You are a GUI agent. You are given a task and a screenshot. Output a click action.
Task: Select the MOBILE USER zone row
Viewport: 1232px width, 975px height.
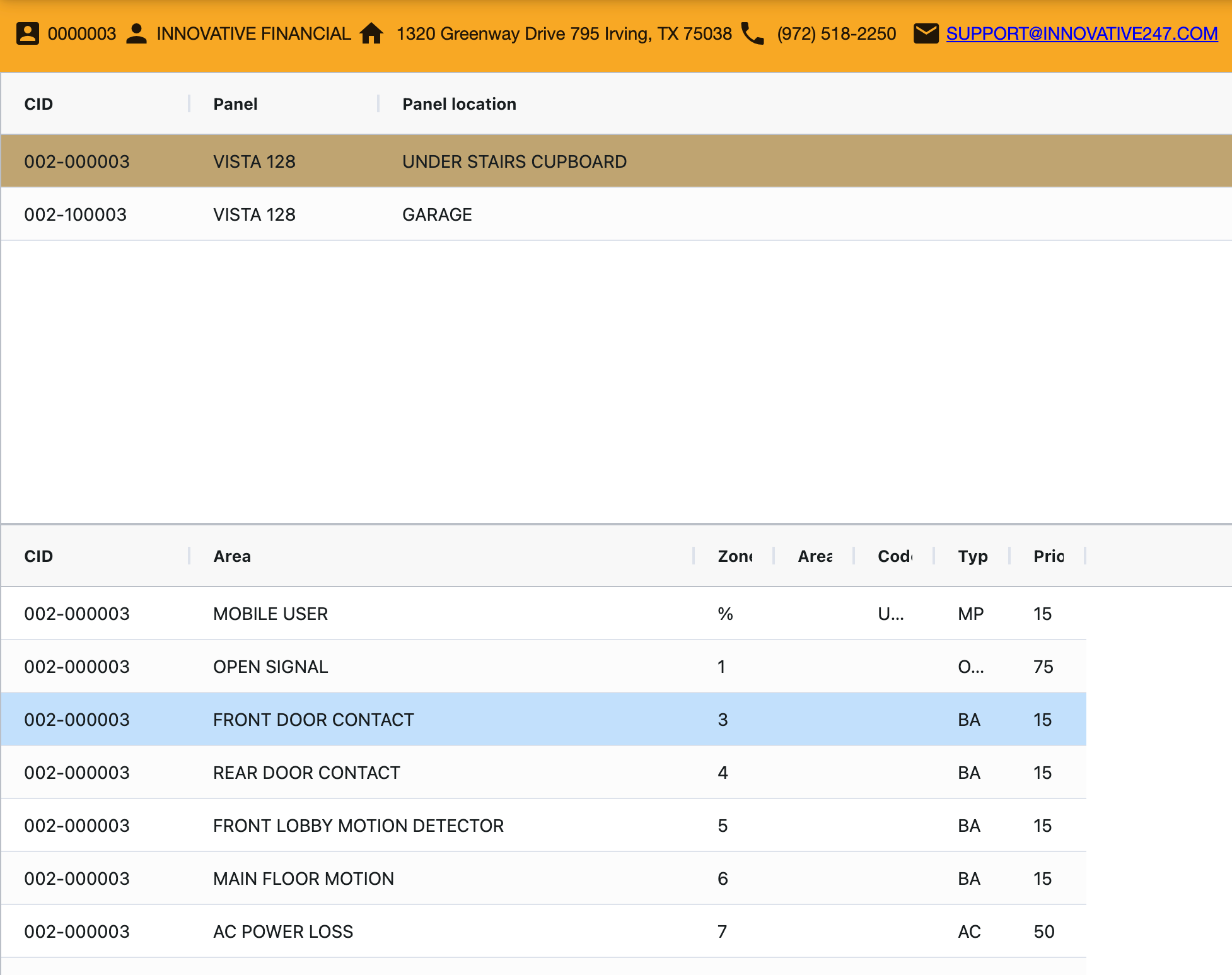[543, 614]
